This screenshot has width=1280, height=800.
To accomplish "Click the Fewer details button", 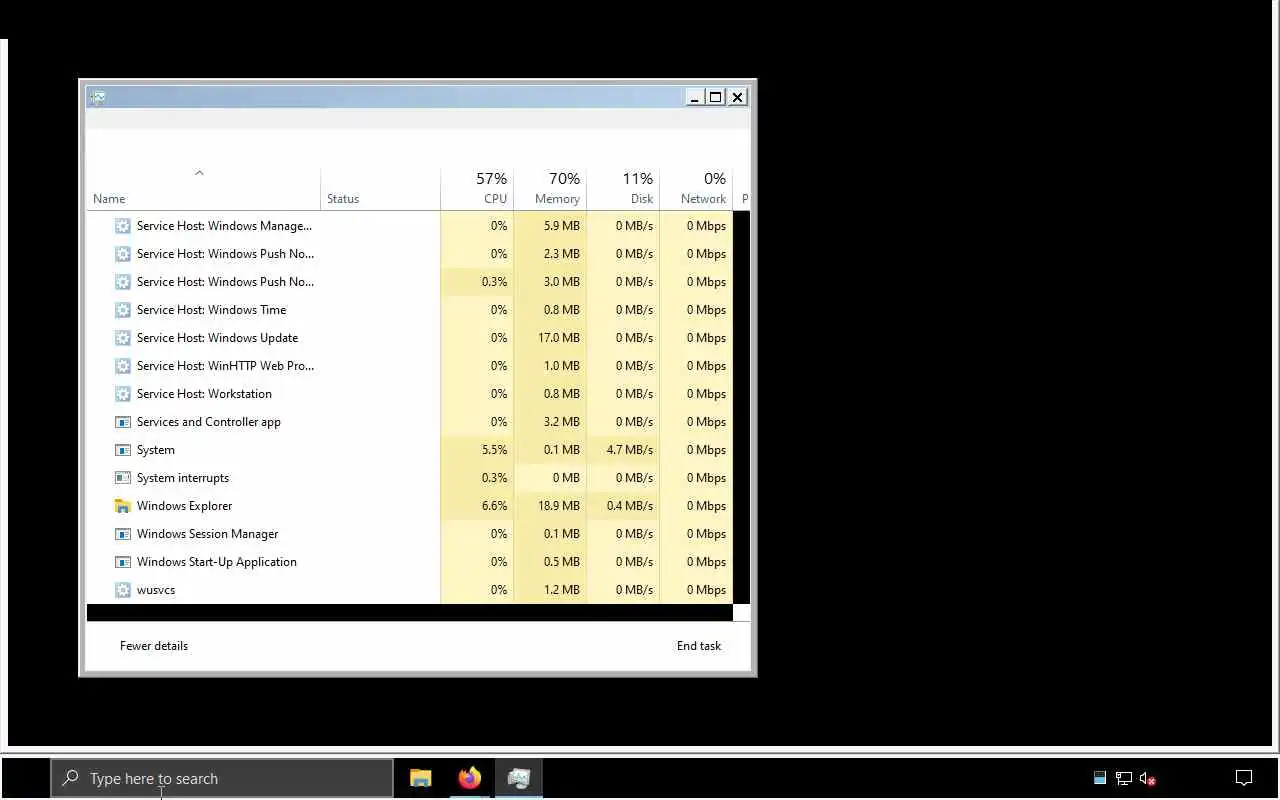I will pyautogui.click(x=154, y=646).
